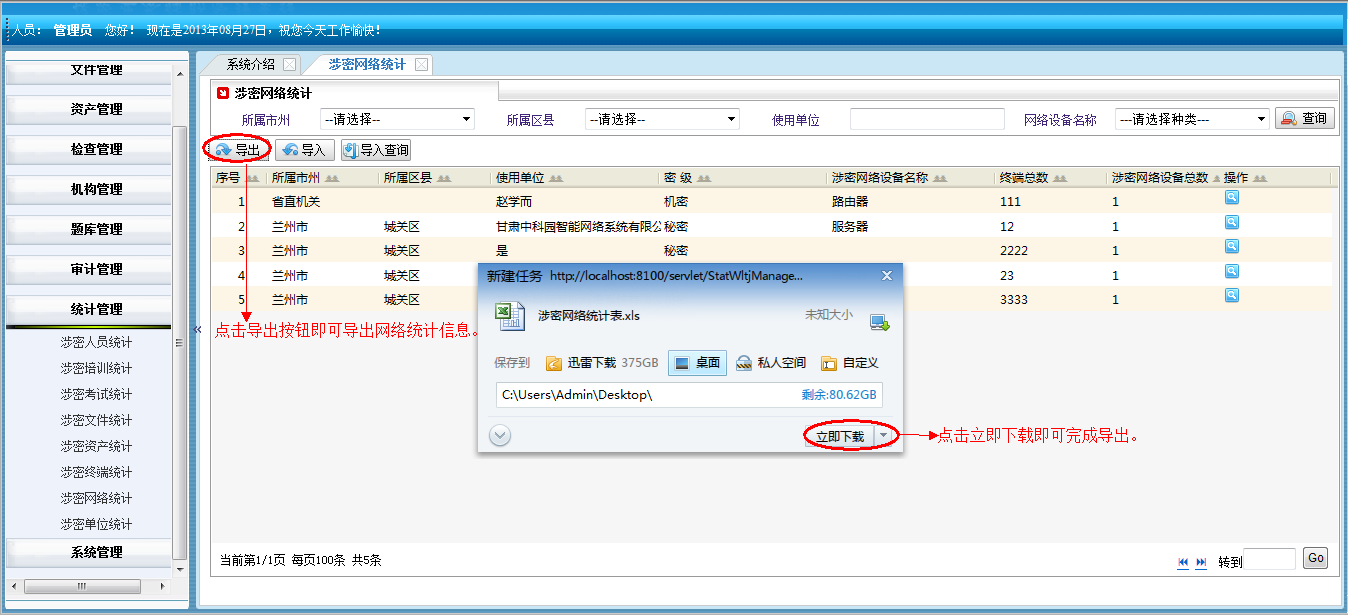The width and height of the screenshot is (1348, 615).
Task: Go to last page pagination icon
Action: [x=1201, y=562]
